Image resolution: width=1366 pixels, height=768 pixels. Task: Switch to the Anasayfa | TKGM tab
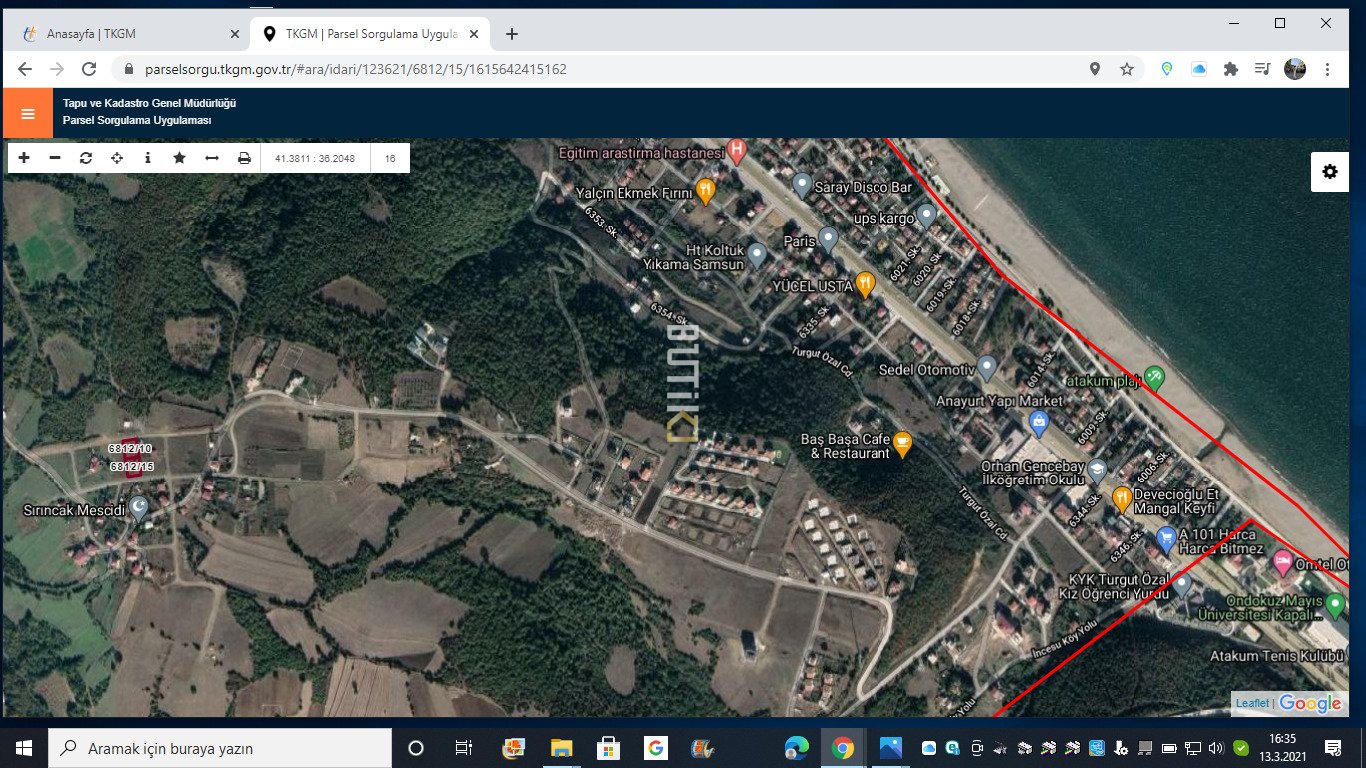click(130, 34)
